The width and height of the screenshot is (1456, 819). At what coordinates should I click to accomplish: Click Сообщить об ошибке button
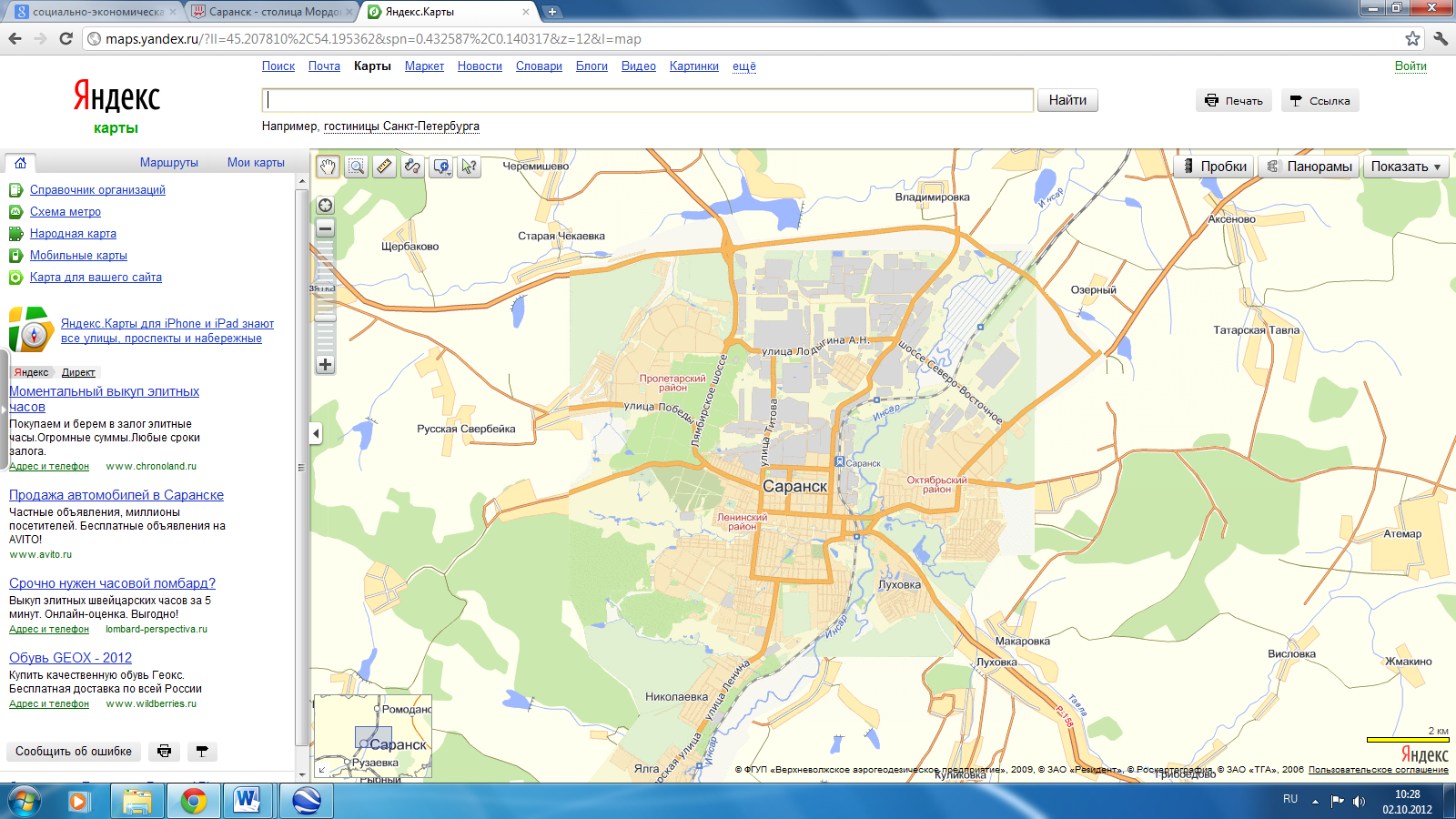(x=74, y=752)
